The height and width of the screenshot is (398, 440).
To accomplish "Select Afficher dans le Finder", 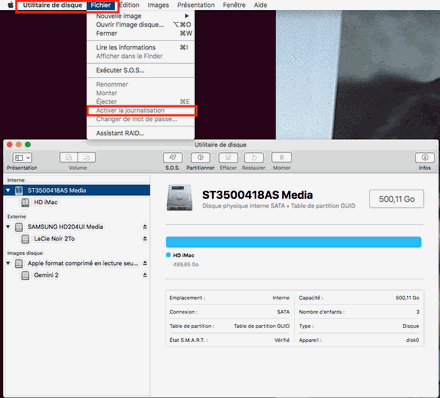I will (x=141, y=56).
